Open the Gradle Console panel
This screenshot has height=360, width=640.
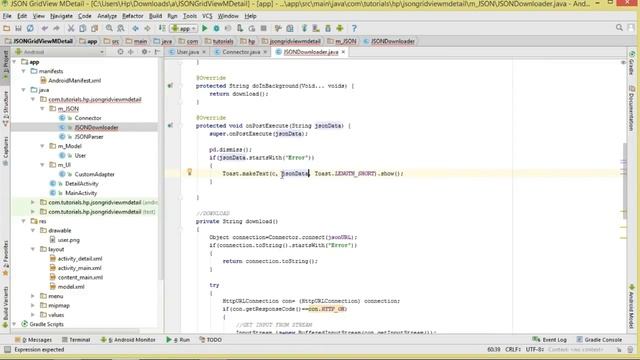coord(599,339)
